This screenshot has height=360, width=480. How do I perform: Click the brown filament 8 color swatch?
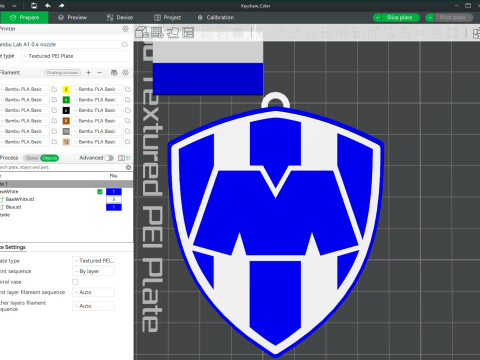[x=66, y=121]
